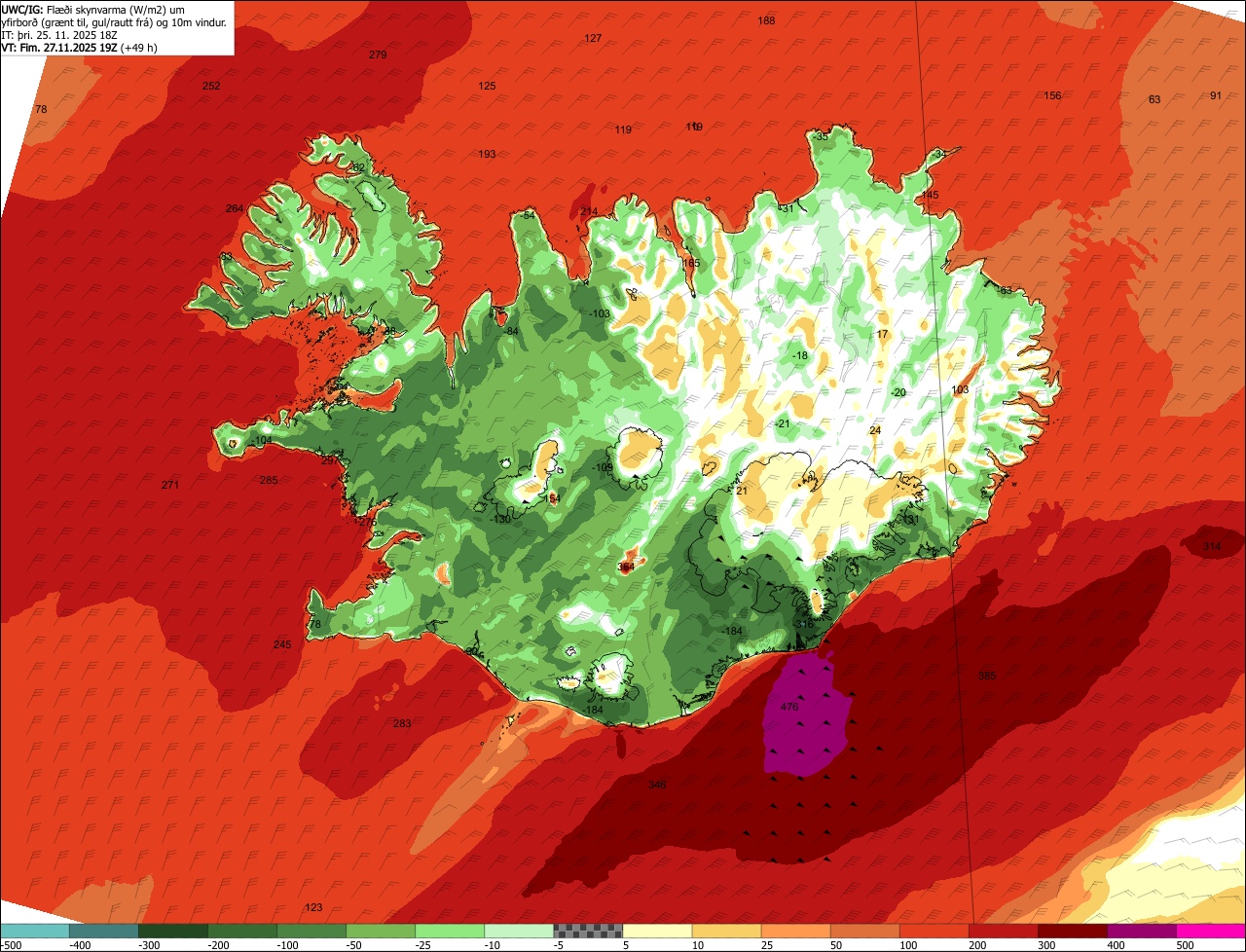Click the value 385 southeast of Iceland
1246x952 pixels.
[x=986, y=676]
